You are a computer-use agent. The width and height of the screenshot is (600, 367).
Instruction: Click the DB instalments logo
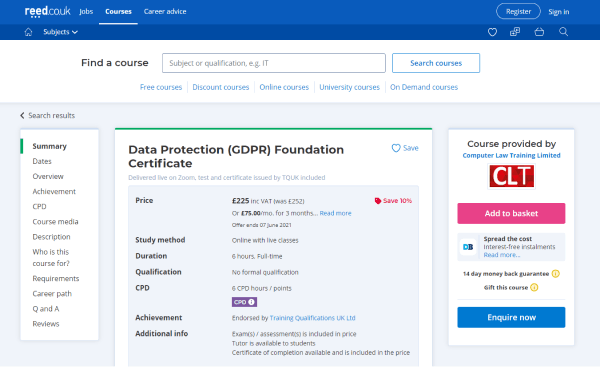(468, 247)
